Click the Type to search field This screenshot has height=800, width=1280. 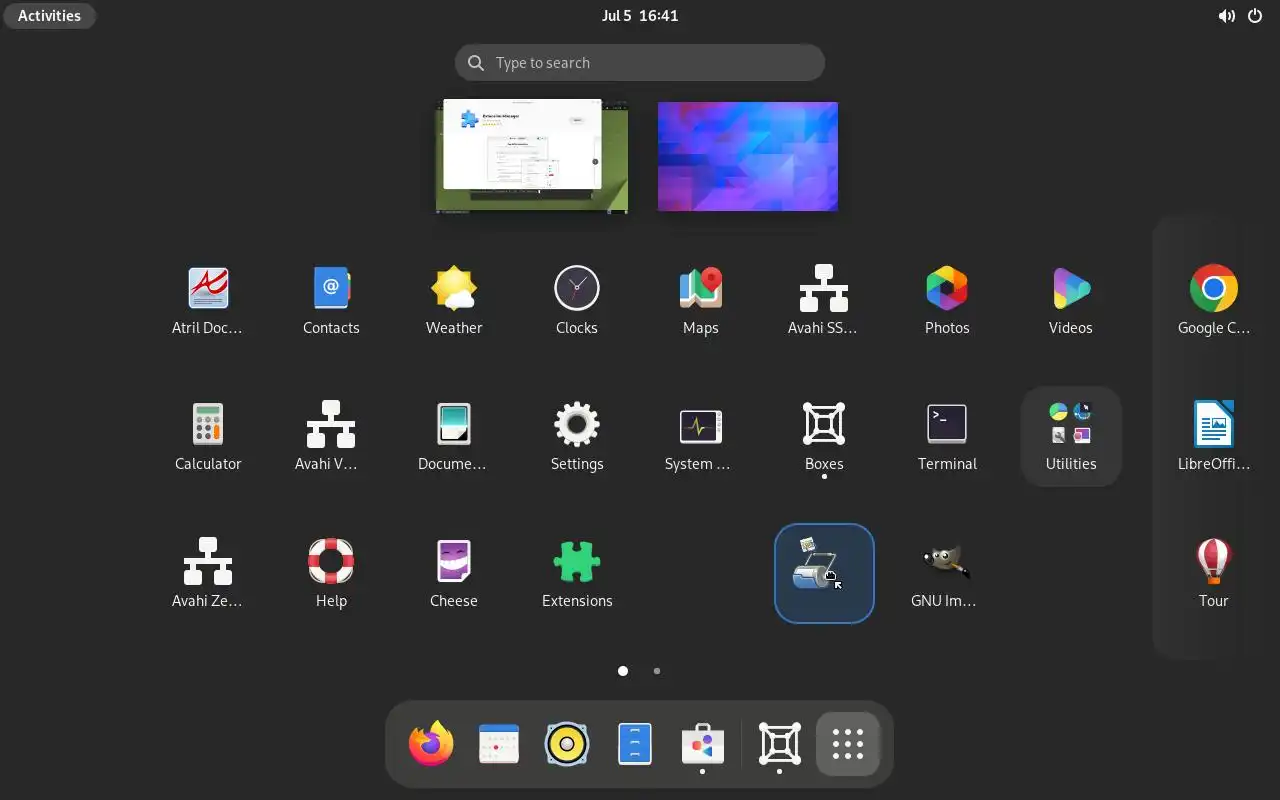tap(640, 63)
